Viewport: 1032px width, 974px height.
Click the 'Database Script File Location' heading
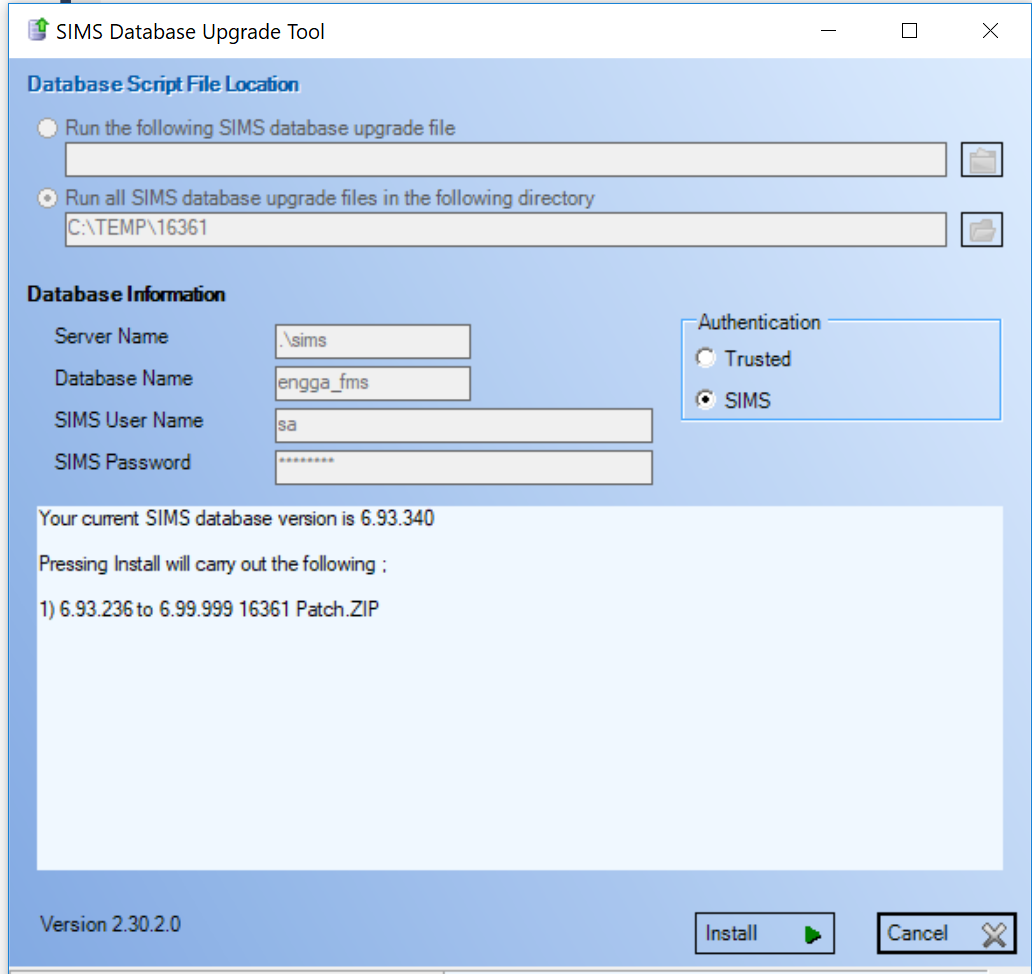(x=163, y=84)
